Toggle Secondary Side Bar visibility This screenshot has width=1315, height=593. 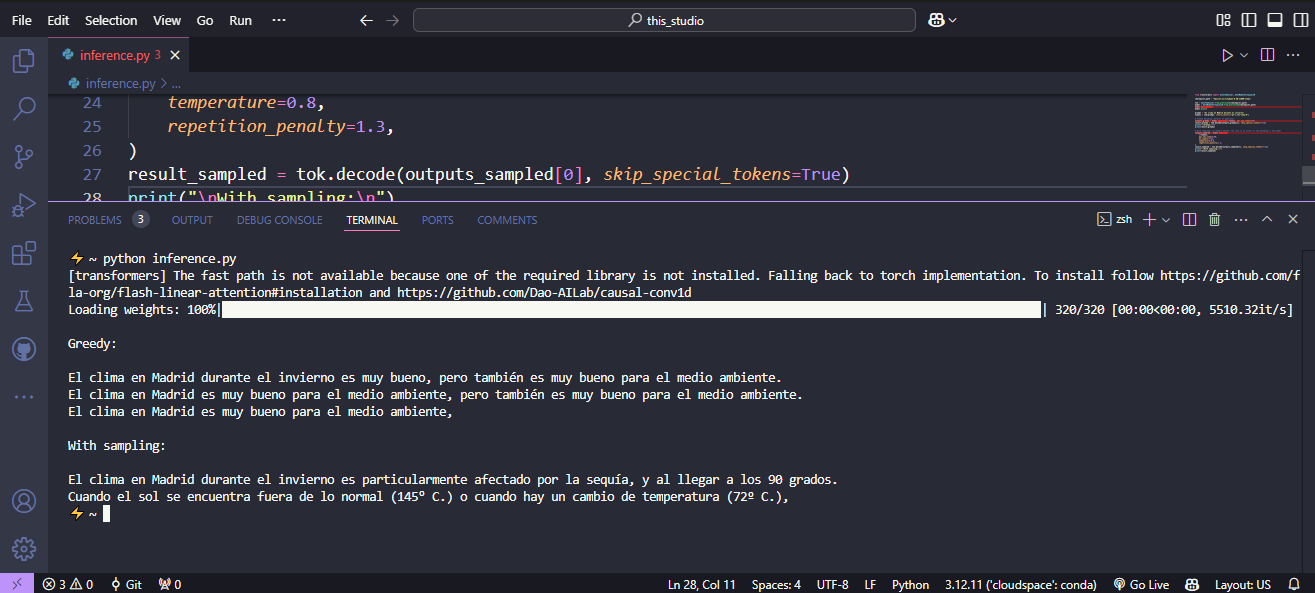1301,20
